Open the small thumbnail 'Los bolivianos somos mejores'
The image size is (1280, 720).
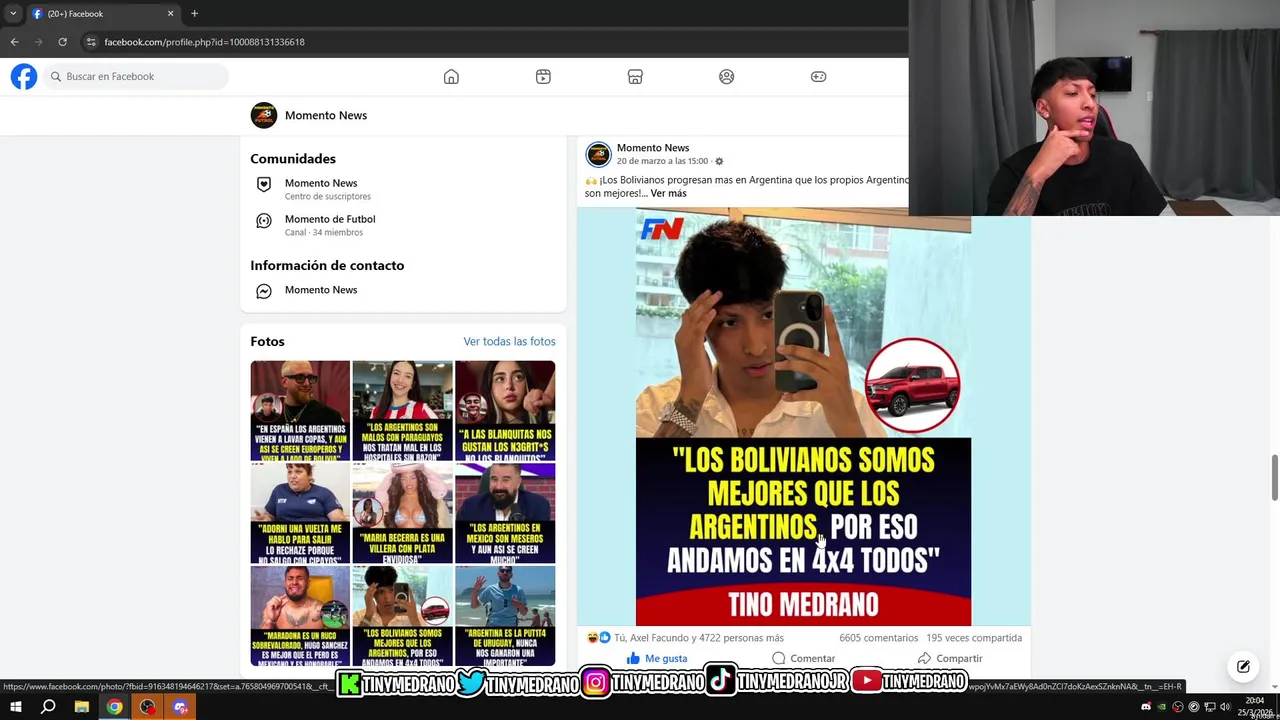(402, 616)
